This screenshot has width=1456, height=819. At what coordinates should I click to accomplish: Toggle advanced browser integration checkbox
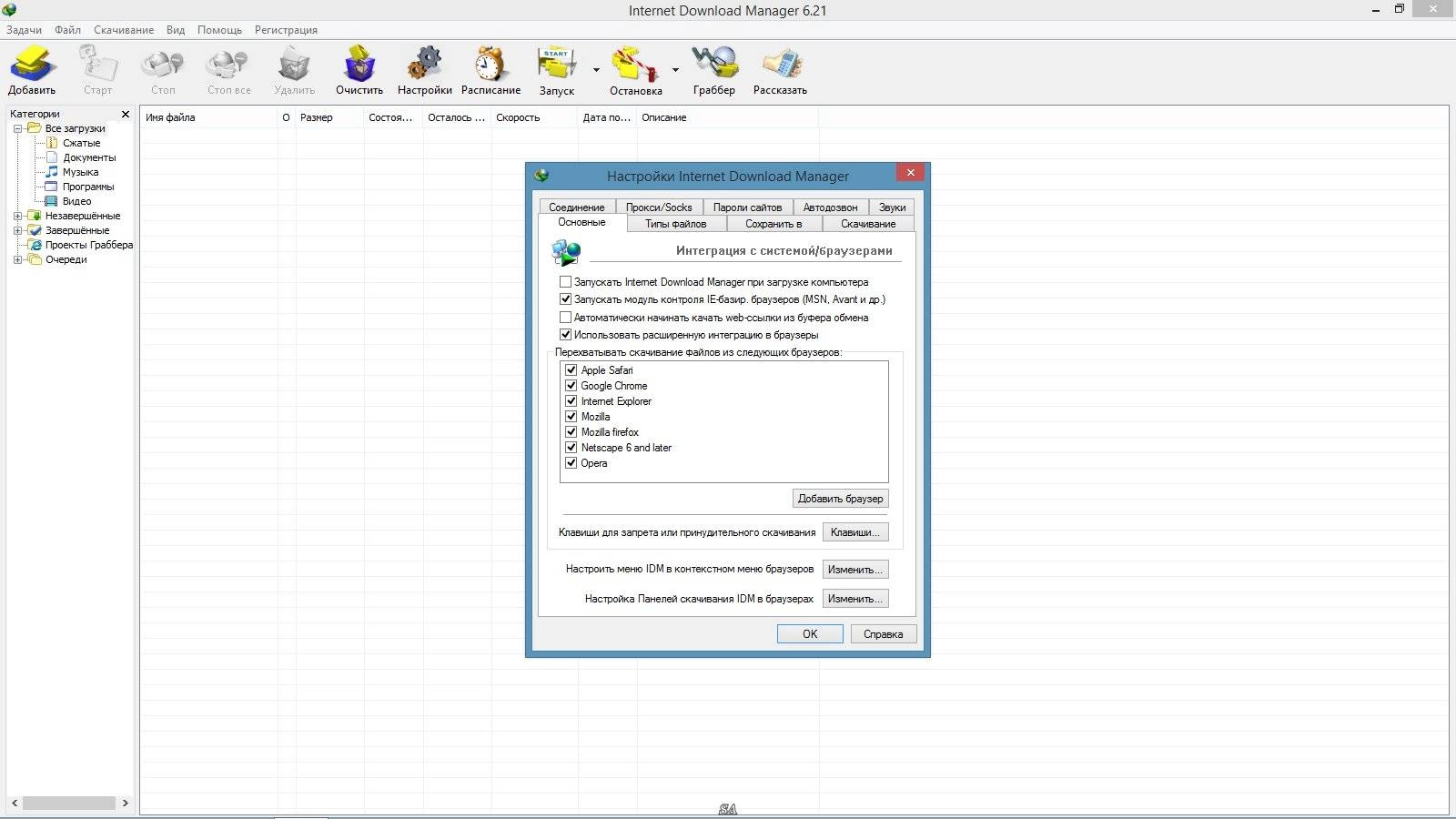pyautogui.click(x=565, y=335)
